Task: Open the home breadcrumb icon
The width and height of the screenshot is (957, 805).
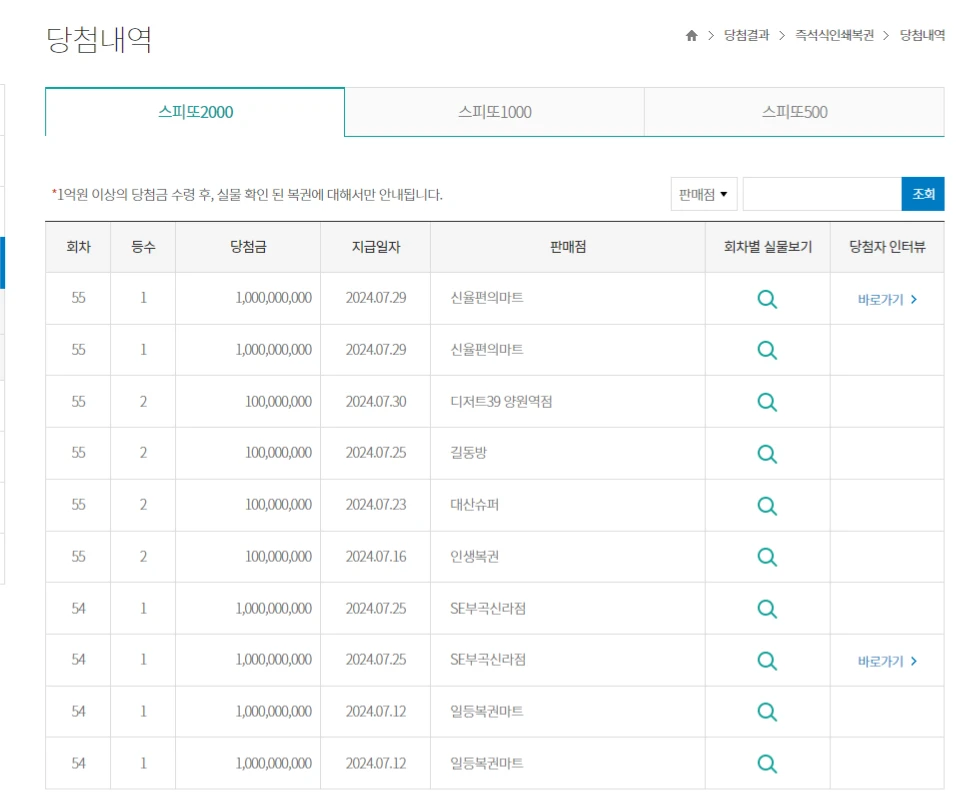Action: (x=691, y=33)
